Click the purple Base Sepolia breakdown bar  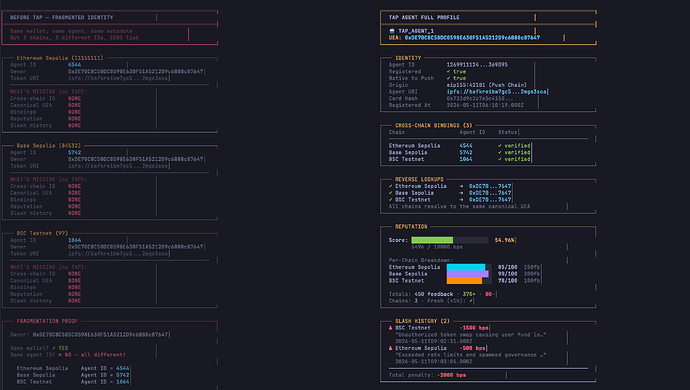pyautogui.click(x=467, y=274)
